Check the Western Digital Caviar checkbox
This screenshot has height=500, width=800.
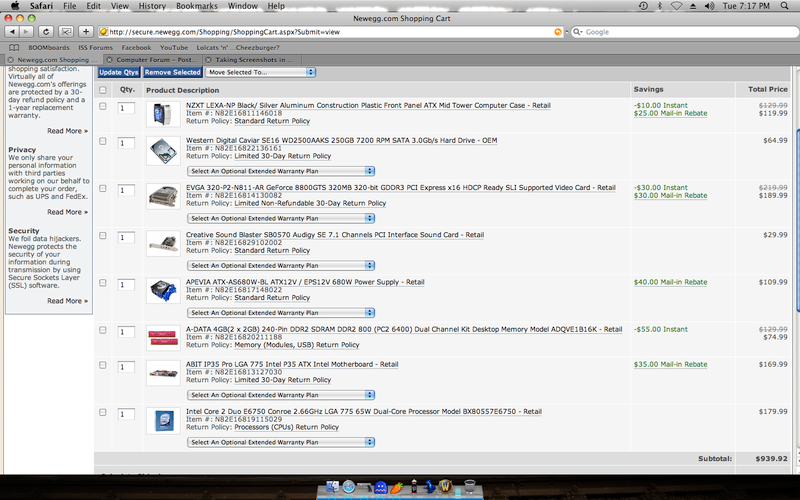coord(103,141)
